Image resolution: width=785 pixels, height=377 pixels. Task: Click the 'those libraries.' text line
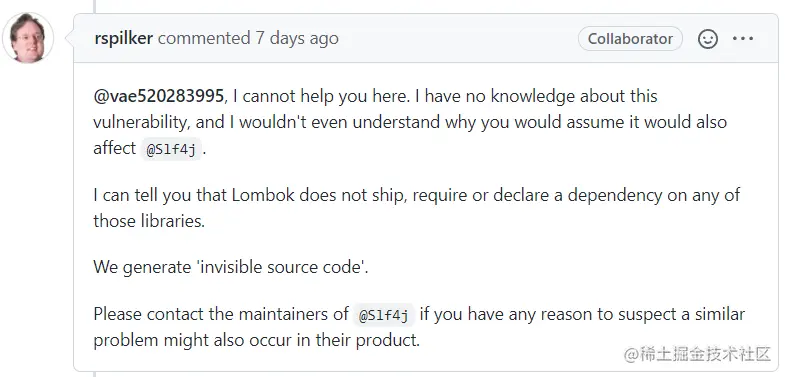coord(149,221)
